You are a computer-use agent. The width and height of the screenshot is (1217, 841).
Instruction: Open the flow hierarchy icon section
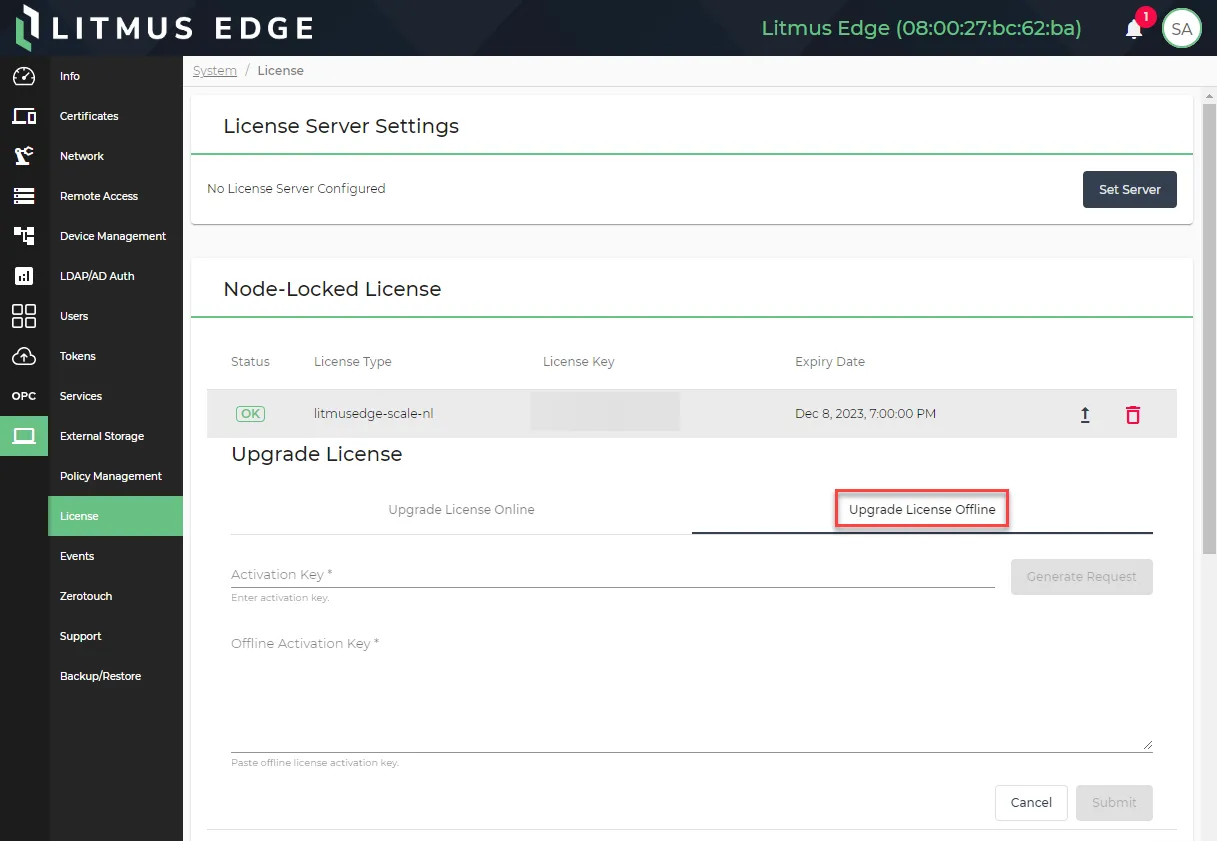[x=24, y=236]
